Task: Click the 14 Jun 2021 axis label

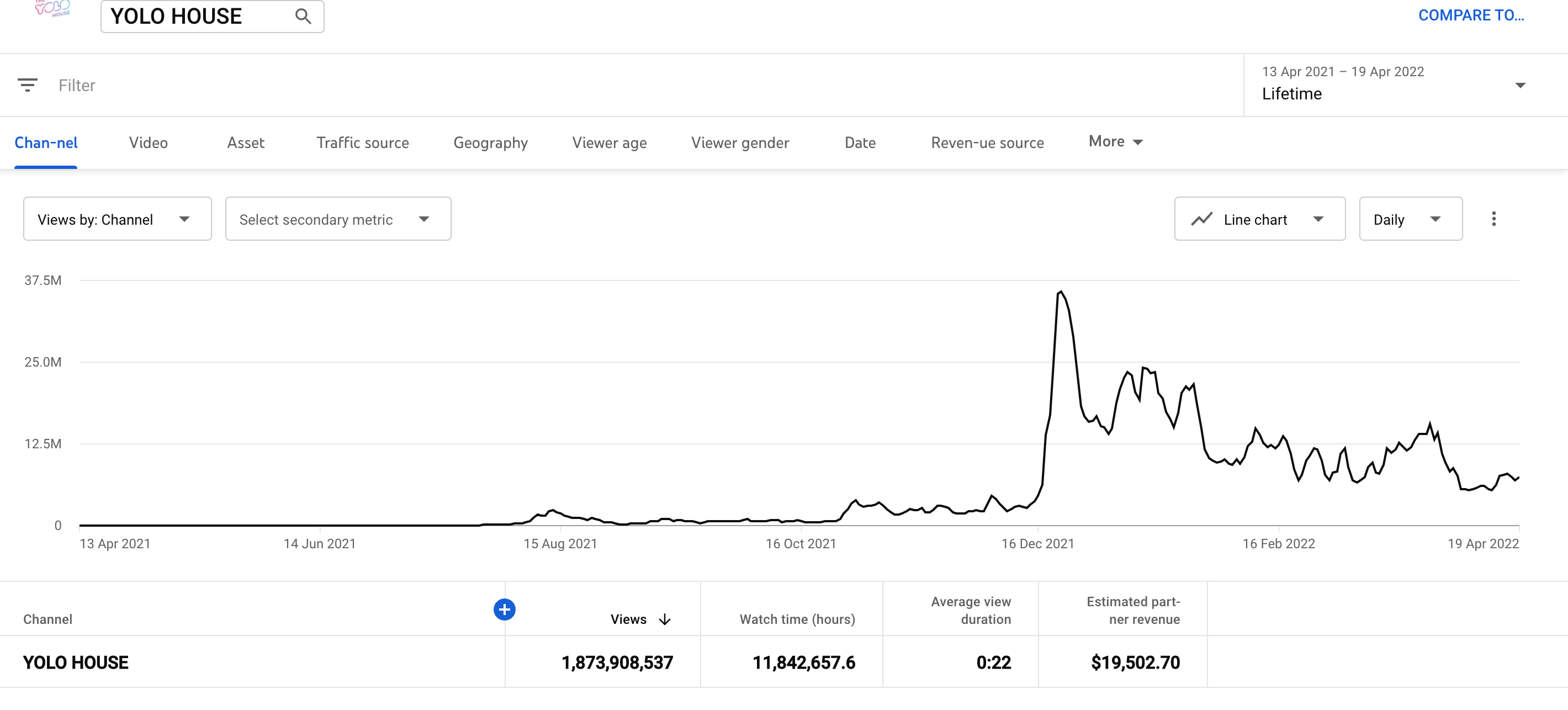Action: [319, 543]
